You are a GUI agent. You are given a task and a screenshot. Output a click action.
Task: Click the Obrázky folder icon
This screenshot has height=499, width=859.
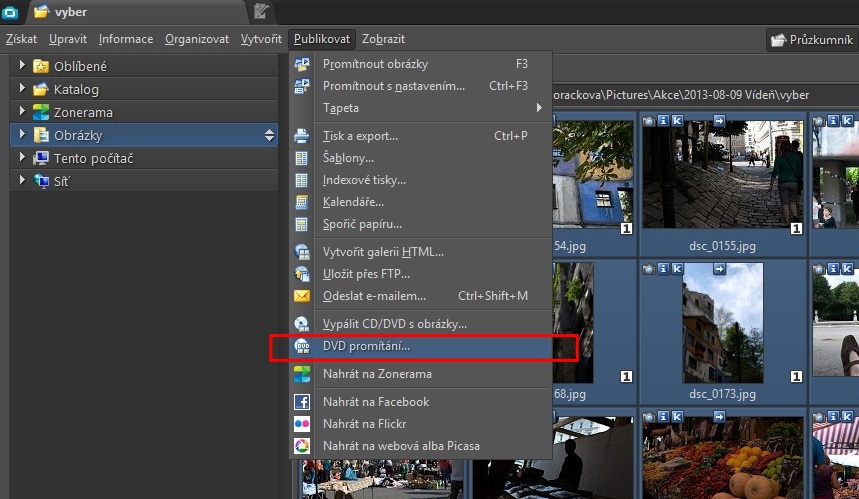(x=41, y=135)
